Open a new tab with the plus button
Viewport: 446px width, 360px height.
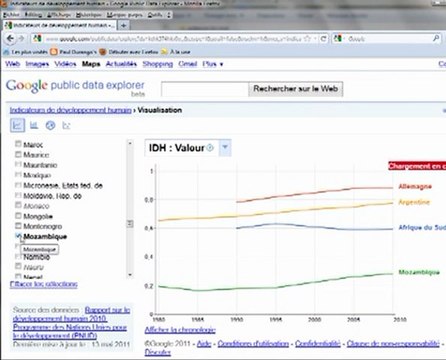point(123,25)
